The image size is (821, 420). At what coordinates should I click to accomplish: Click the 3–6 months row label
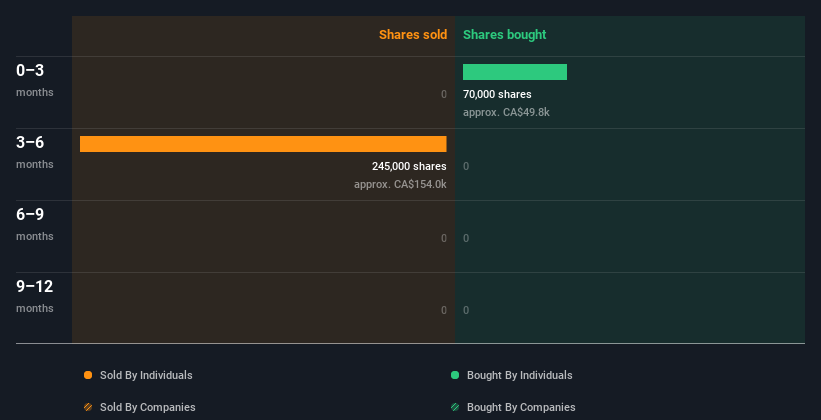tap(35, 152)
